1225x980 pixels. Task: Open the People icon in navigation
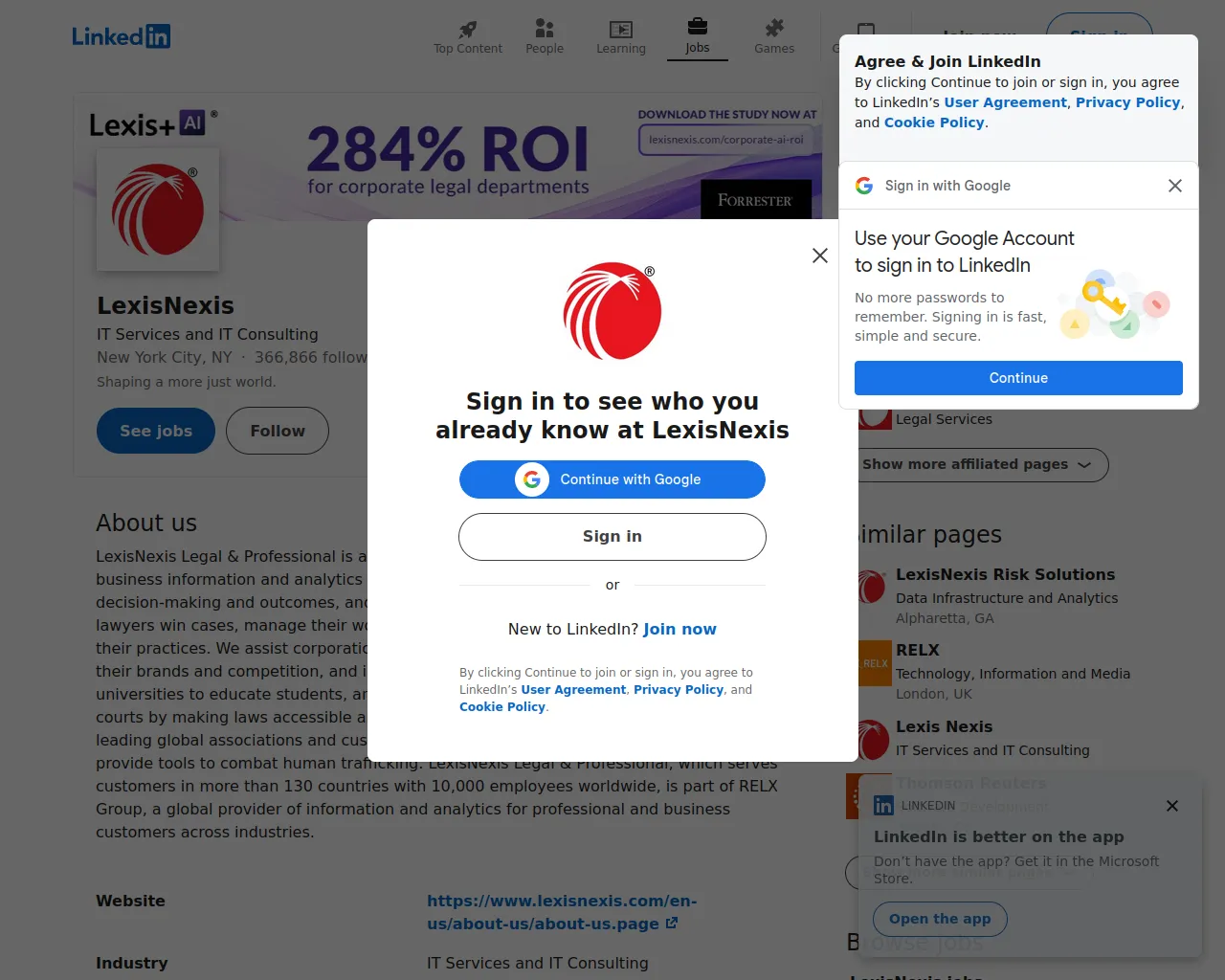pos(545,28)
